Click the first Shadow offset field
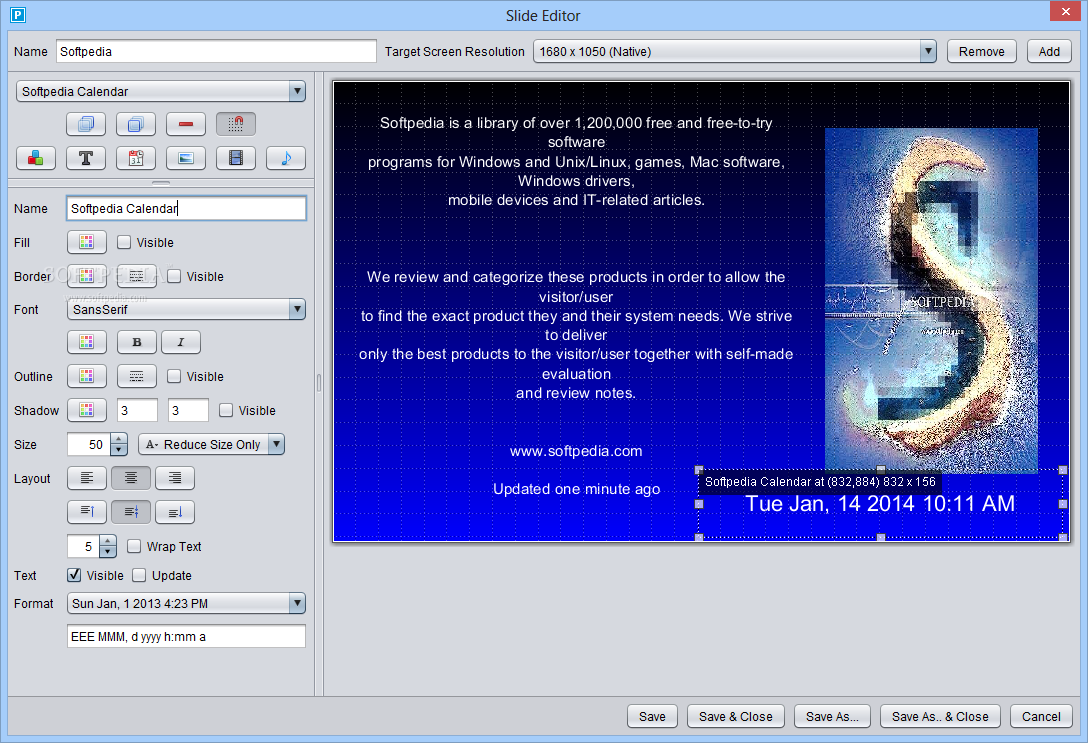The image size is (1088, 743). click(137, 410)
